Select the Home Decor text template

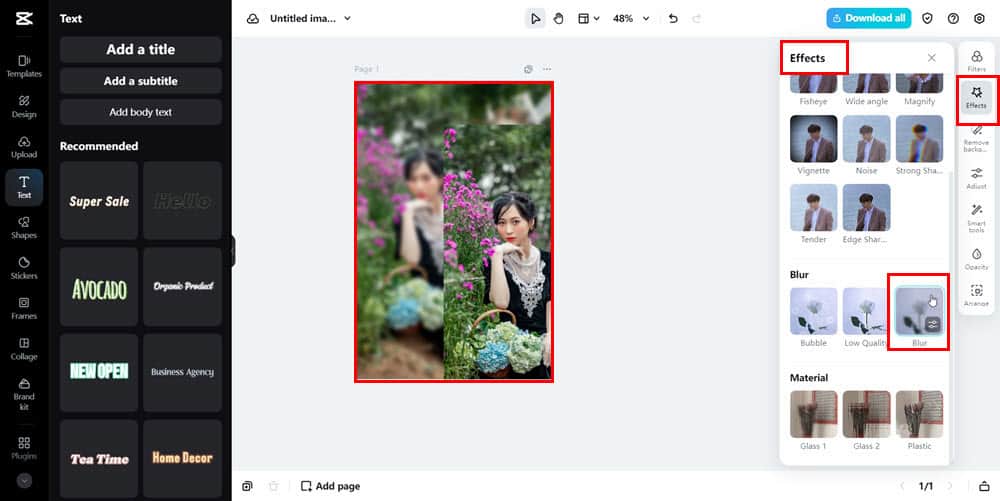[x=182, y=458]
